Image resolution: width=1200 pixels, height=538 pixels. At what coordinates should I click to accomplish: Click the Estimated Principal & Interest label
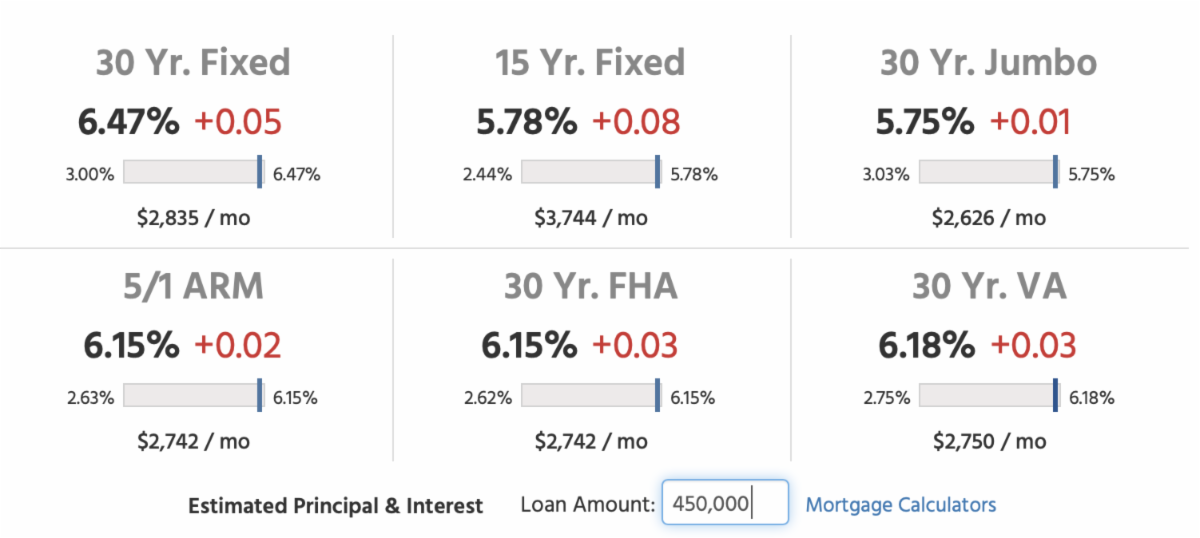(335, 506)
